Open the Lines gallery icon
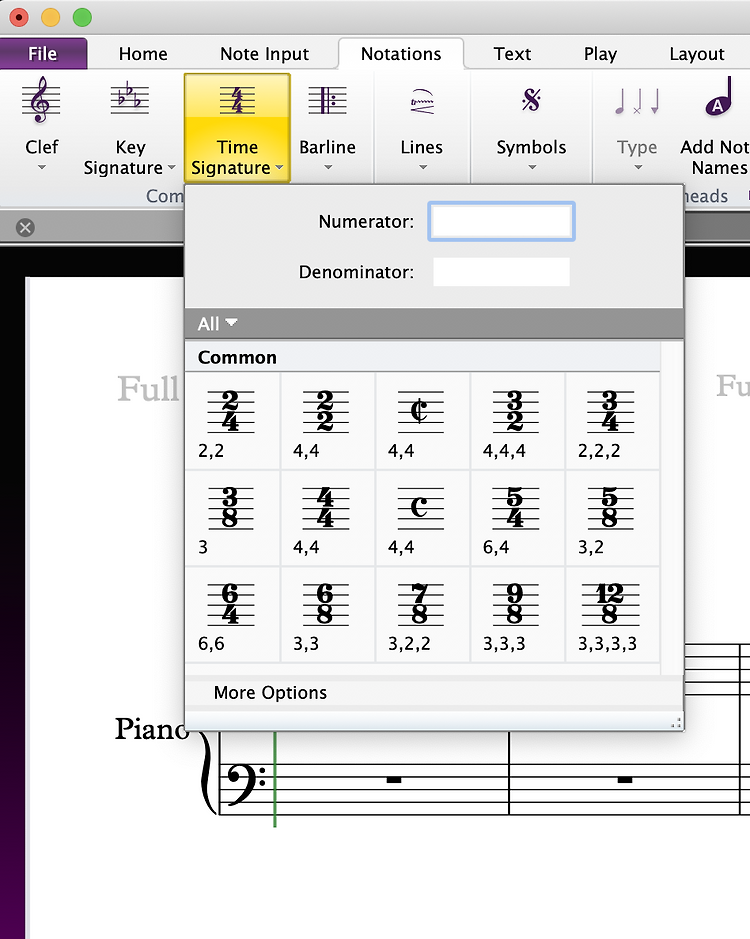Viewport: 750px width, 939px height. pyautogui.click(x=422, y=101)
